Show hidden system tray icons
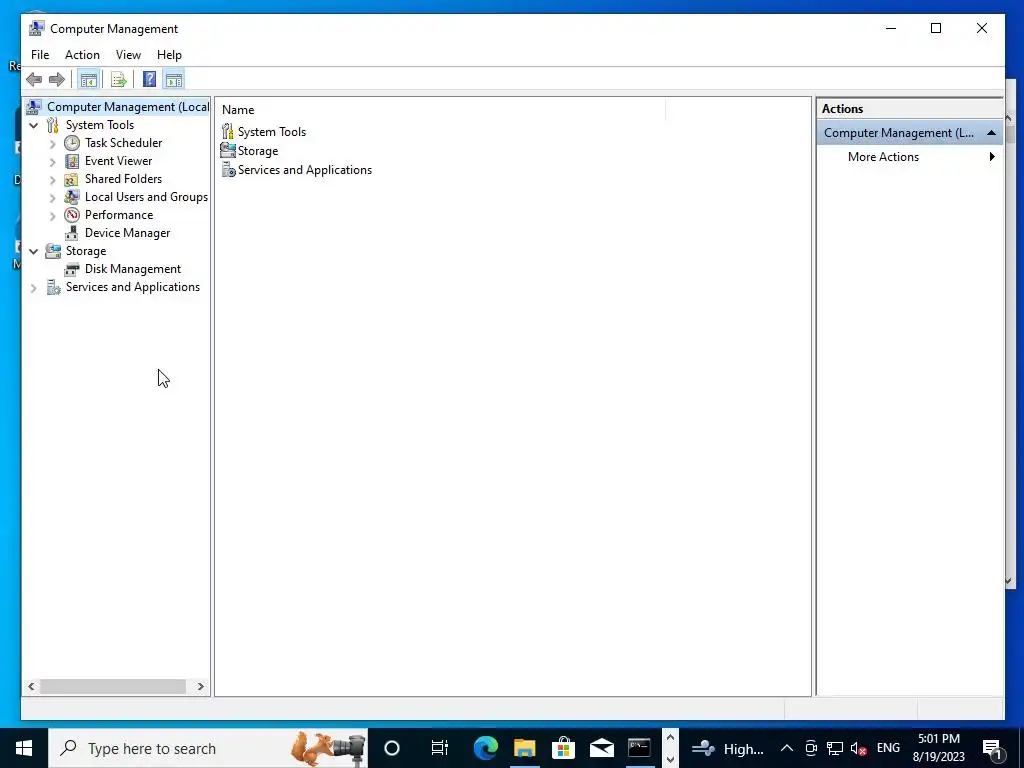 click(x=787, y=748)
